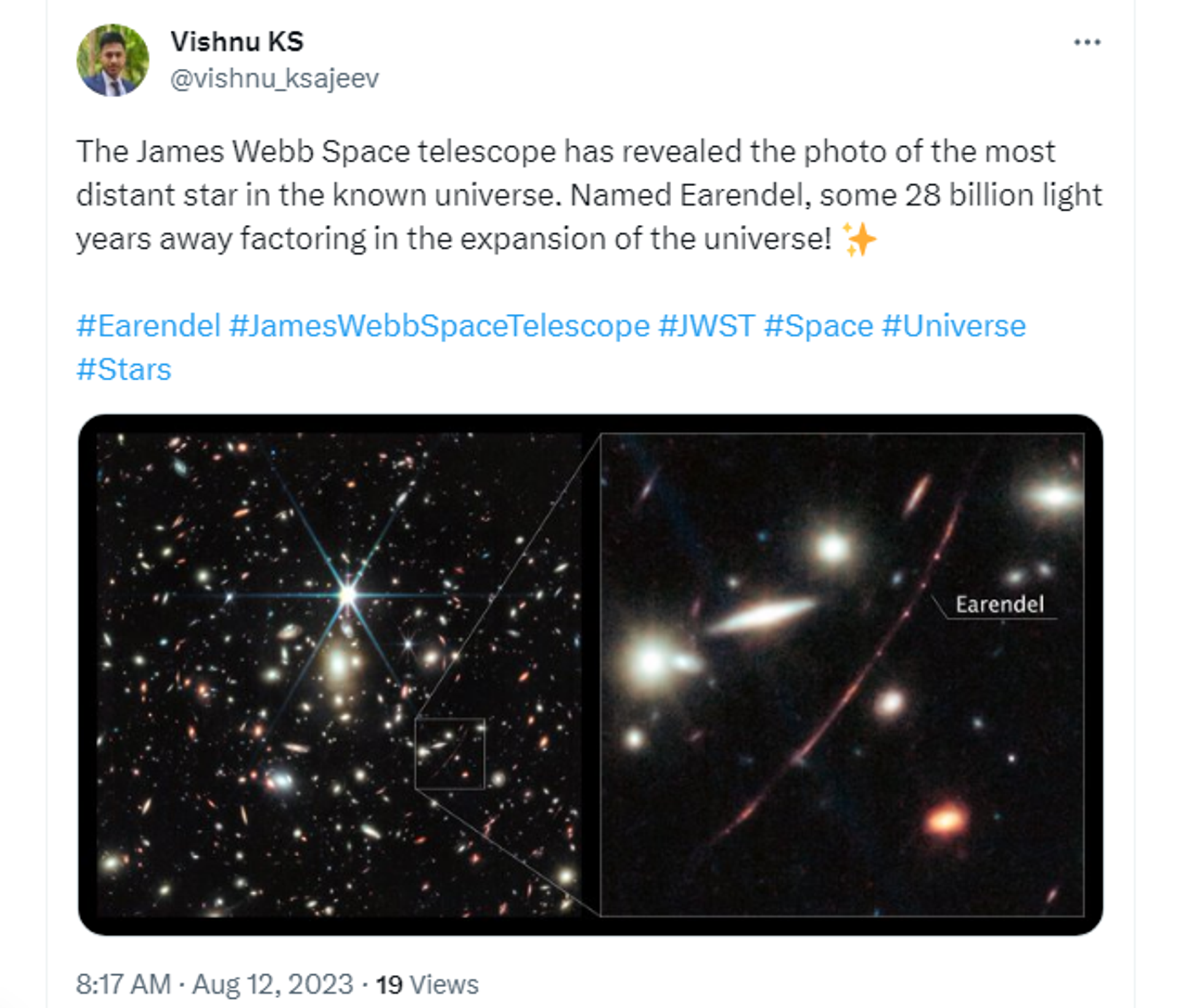The width and height of the screenshot is (1179, 1008).
Task: View the 19 Views count
Action: click(x=427, y=984)
